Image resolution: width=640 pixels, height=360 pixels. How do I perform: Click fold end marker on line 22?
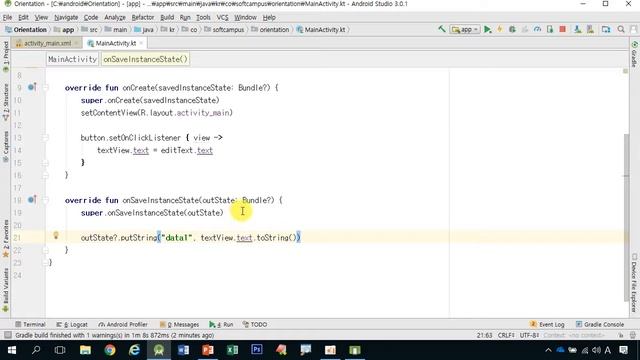[x=46, y=250]
